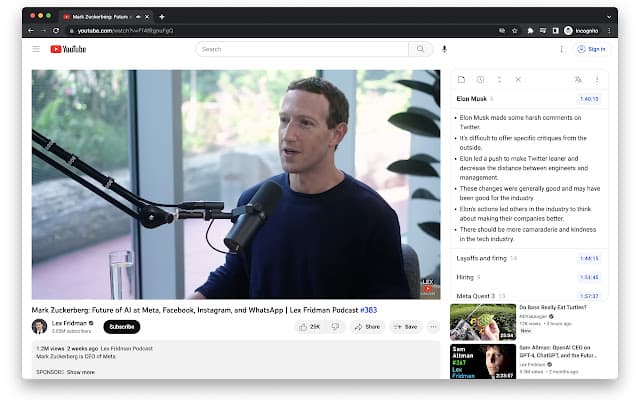Screen dimensions: 640x400
Task: Open more actions menu beside Save
Action: click(433, 326)
